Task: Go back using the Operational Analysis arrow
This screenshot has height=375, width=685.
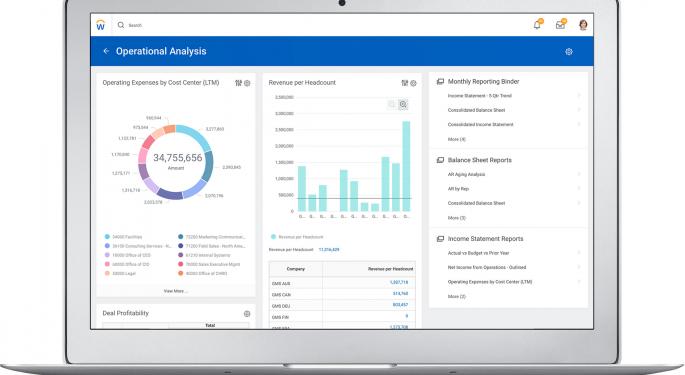Action: [x=106, y=51]
